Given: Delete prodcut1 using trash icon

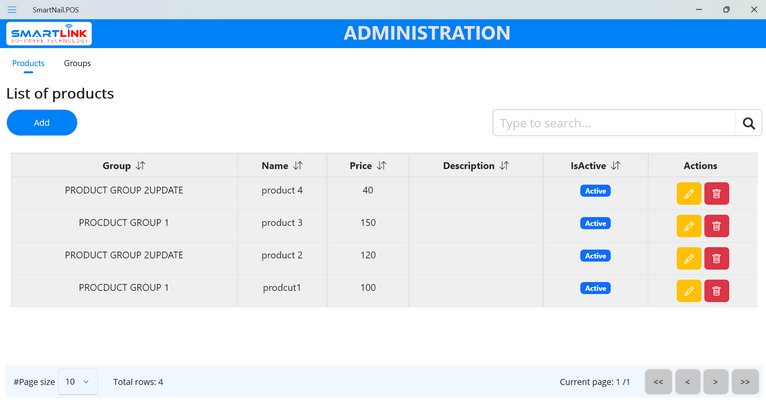Looking at the screenshot, I should [716, 291].
